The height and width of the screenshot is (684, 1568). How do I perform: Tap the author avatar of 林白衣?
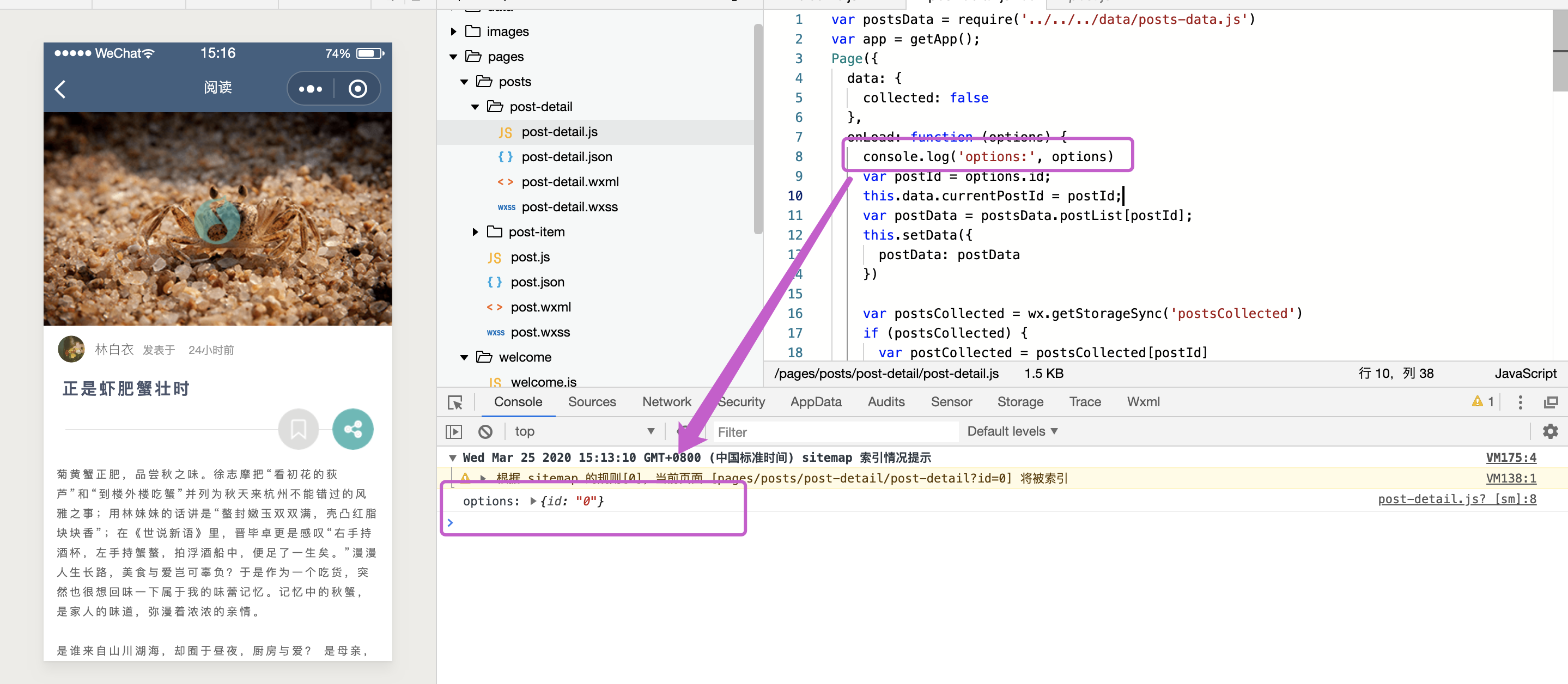71,349
